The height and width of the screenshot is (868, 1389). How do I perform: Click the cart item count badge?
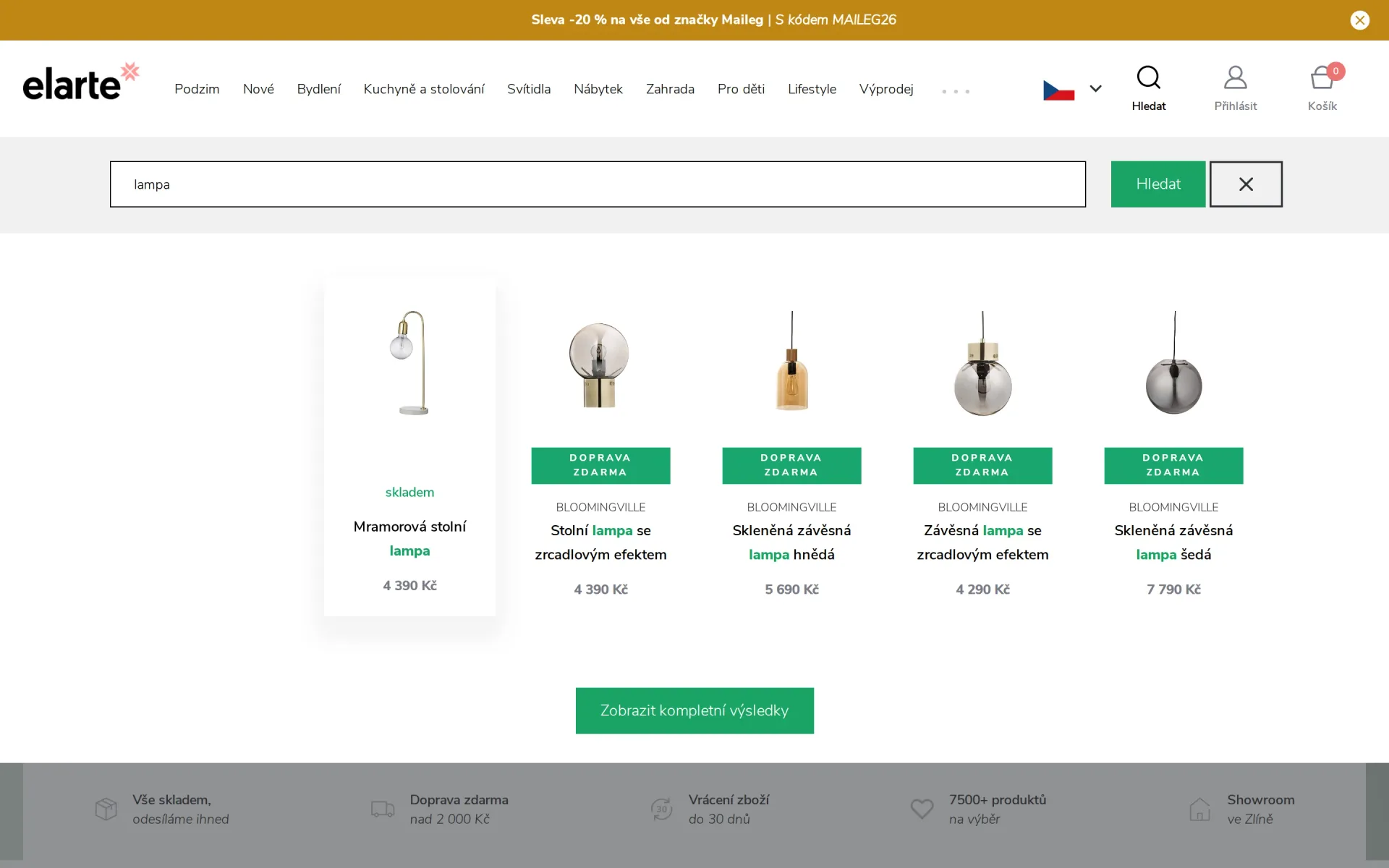1335,71
